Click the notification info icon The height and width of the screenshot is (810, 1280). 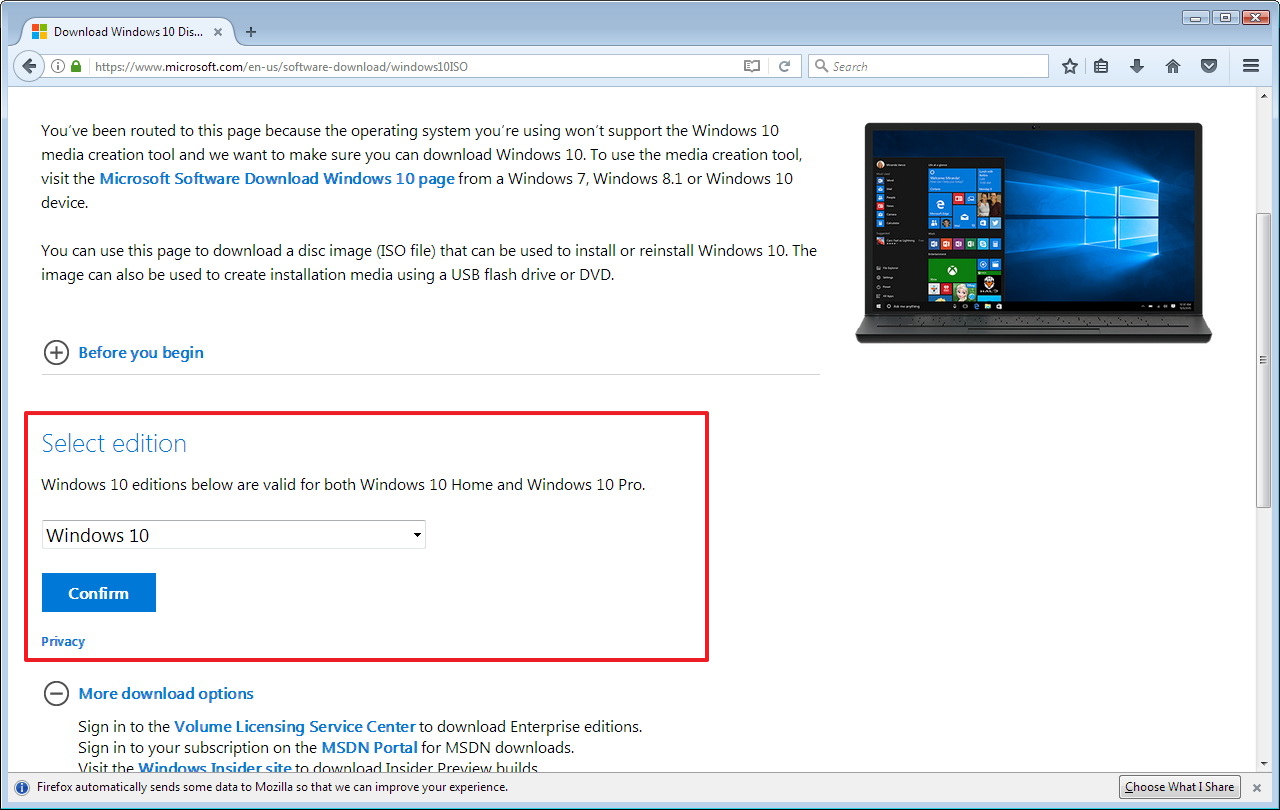(x=22, y=787)
